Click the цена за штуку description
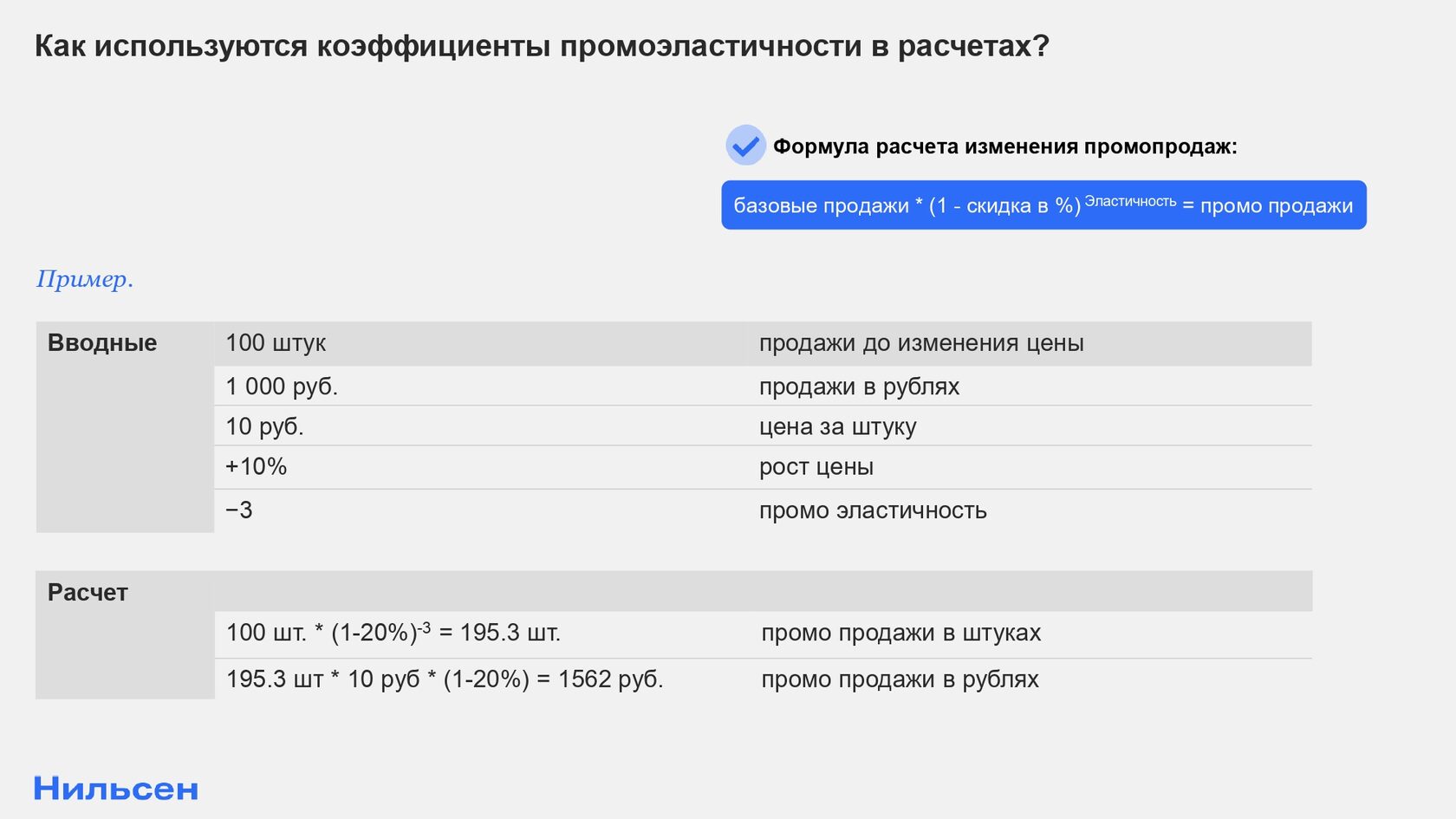1456x819 pixels. point(837,426)
